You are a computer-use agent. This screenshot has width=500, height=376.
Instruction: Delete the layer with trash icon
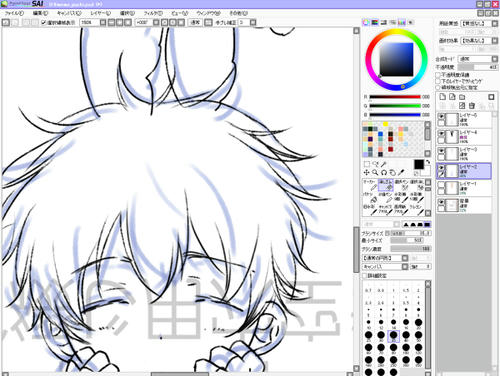(x=472, y=106)
